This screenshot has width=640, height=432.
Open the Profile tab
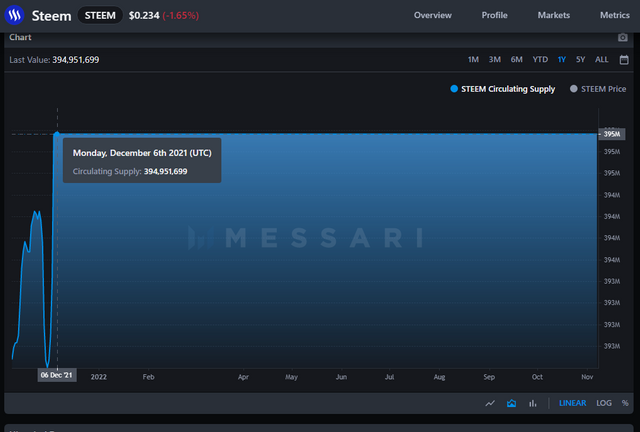[494, 16]
